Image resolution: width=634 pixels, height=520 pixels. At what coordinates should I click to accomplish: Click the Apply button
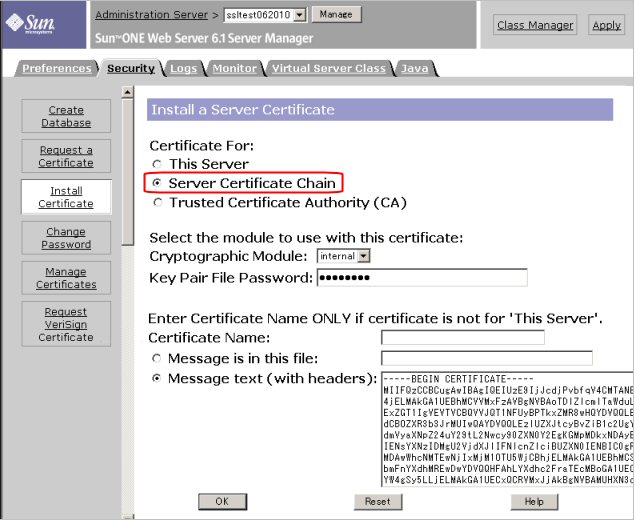click(x=607, y=25)
